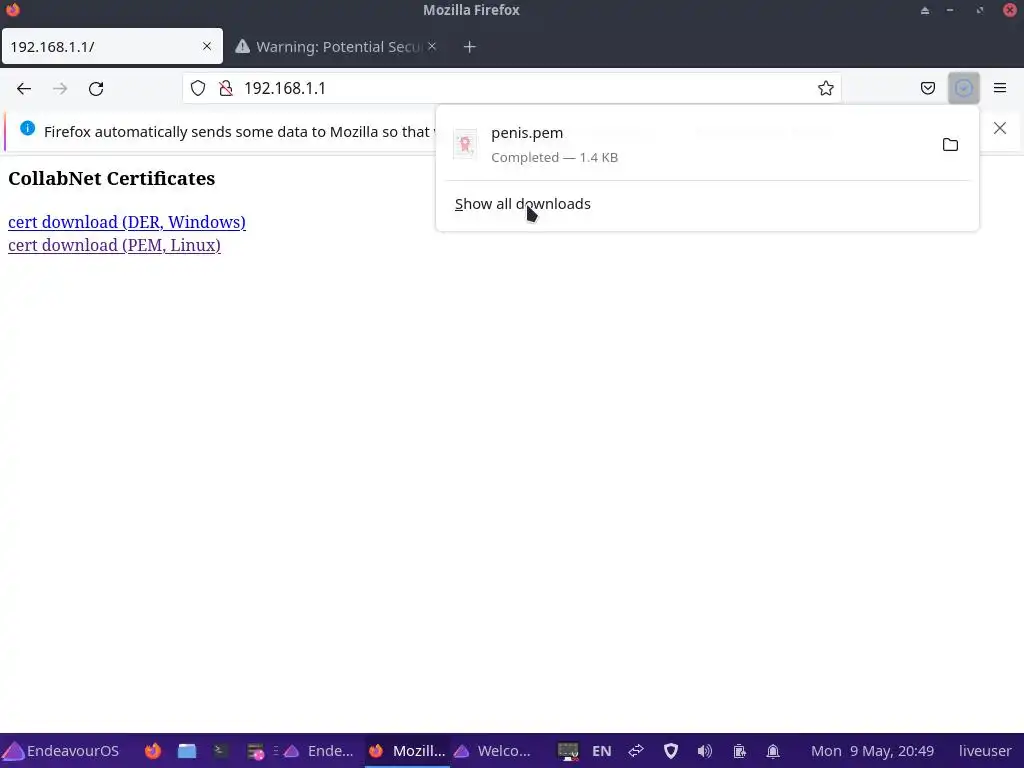Show connection info via crossed-out lock icon

point(226,88)
